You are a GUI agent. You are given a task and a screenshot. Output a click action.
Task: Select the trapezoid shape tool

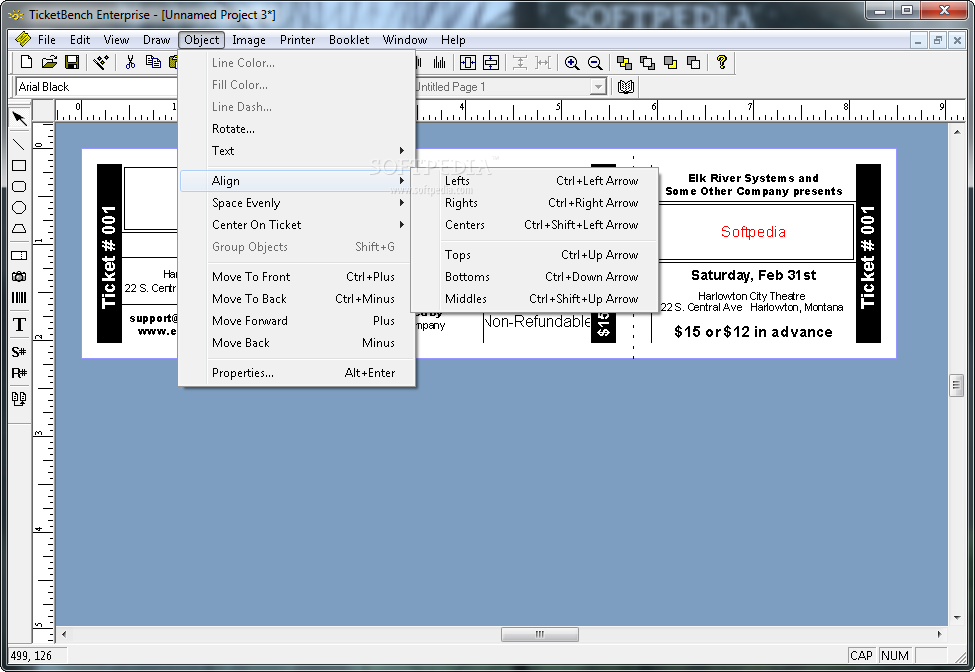click(19, 229)
